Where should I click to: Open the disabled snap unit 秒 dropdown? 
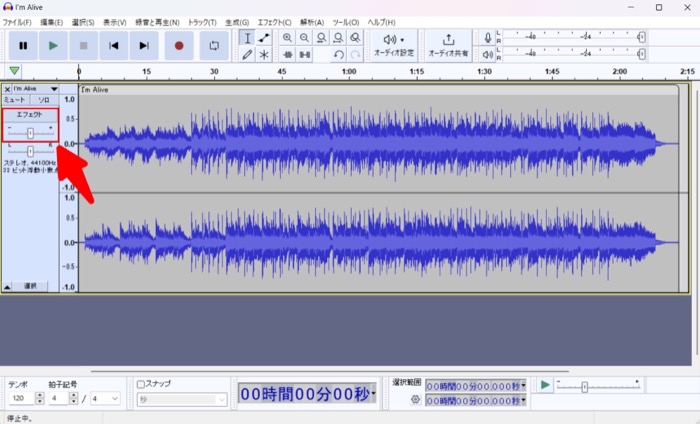182,400
